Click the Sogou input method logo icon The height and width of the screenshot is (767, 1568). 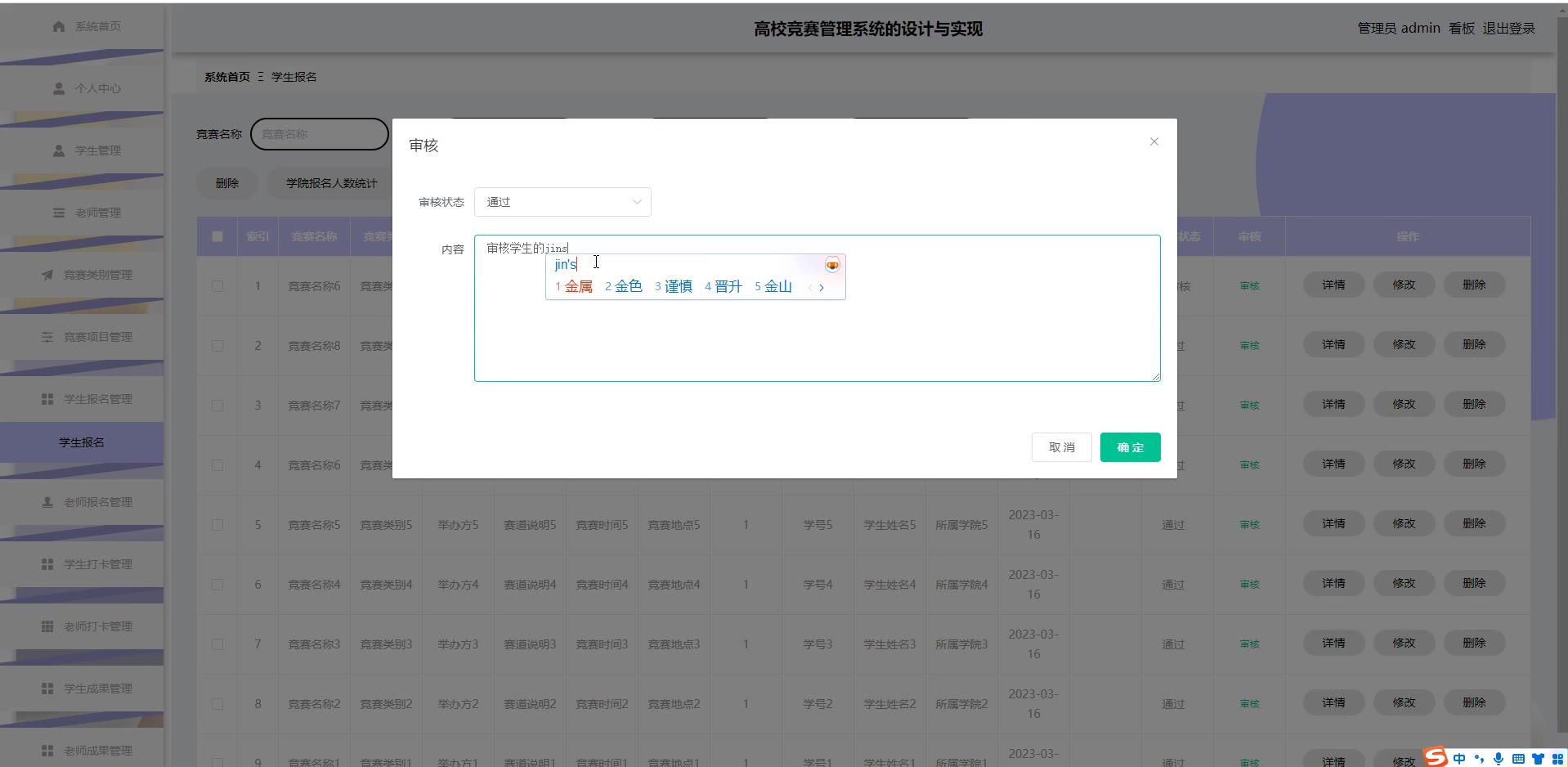pyautogui.click(x=1436, y=758)
